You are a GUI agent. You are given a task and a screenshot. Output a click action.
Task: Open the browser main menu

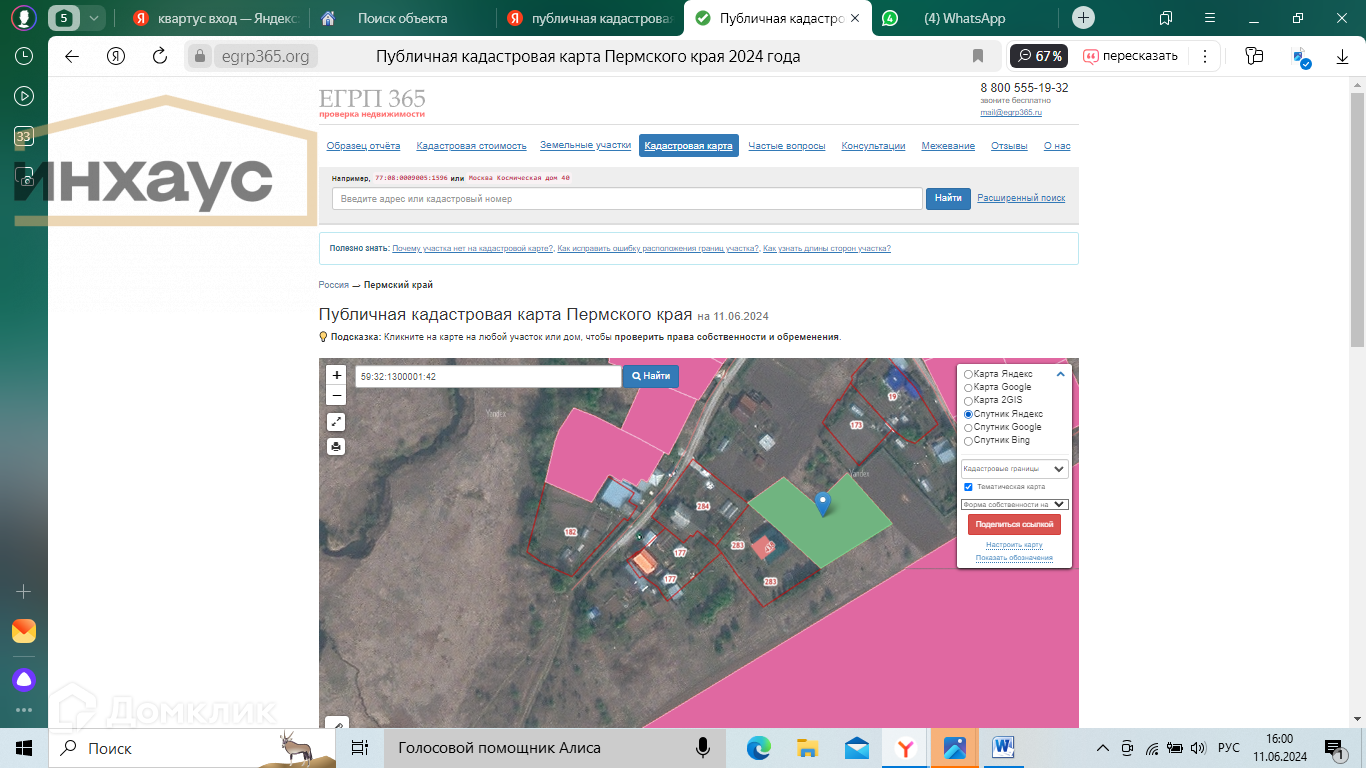point(1210,18)
